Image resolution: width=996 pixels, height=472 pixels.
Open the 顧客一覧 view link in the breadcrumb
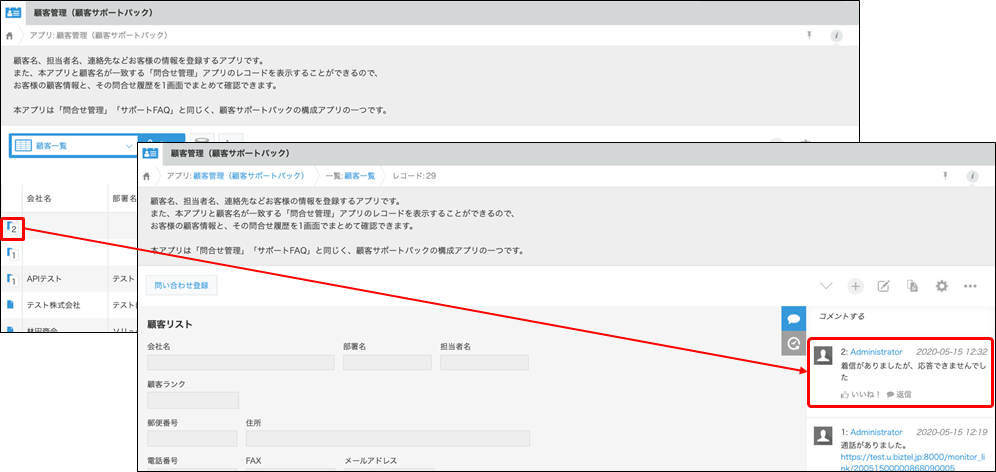(360, 176)
